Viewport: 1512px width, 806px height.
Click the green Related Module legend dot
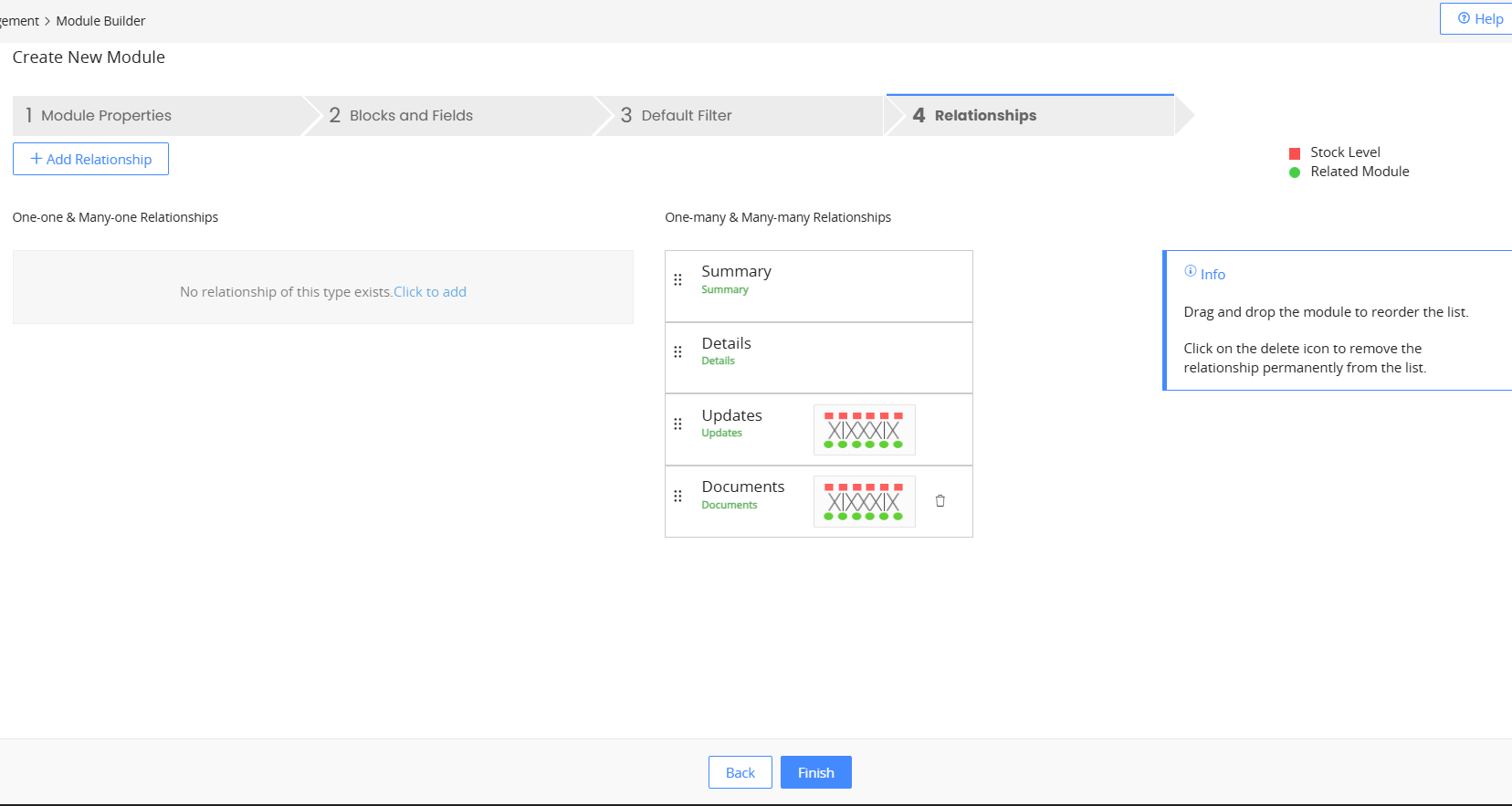point(1294,173)
